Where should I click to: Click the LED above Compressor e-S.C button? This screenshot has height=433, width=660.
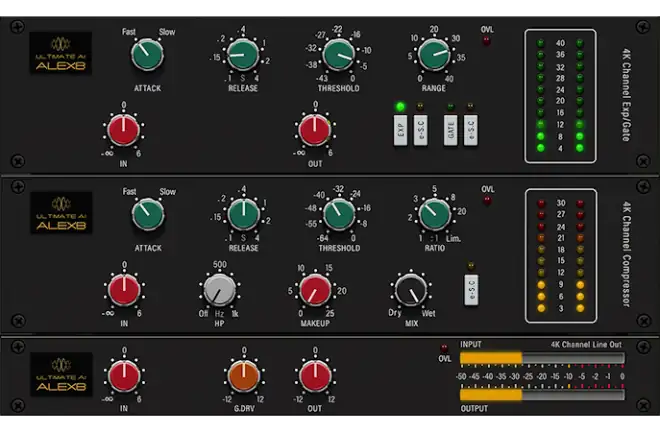(x=471, y=266)
